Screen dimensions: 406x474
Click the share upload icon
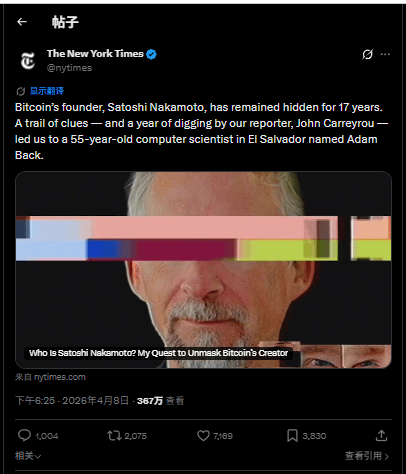(381, 435)
